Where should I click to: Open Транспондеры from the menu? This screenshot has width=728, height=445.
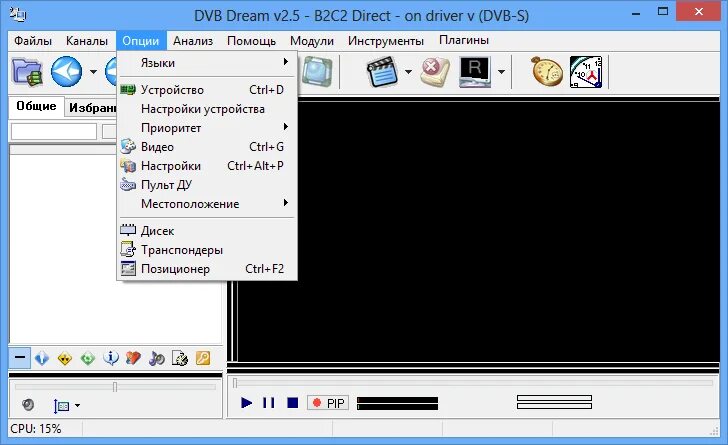[x=207, y=250]
